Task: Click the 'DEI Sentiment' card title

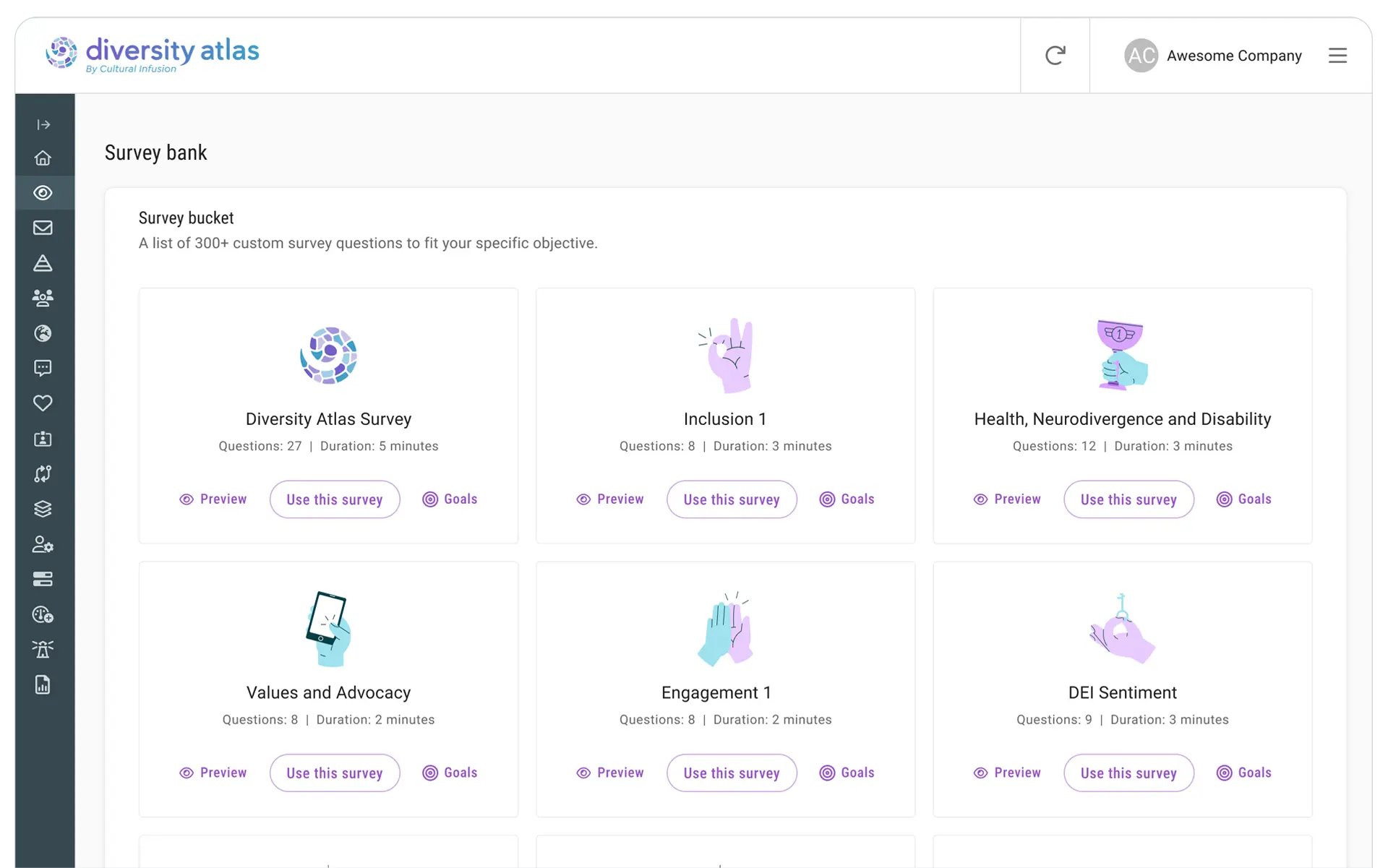Action: tap(1122, 692)
